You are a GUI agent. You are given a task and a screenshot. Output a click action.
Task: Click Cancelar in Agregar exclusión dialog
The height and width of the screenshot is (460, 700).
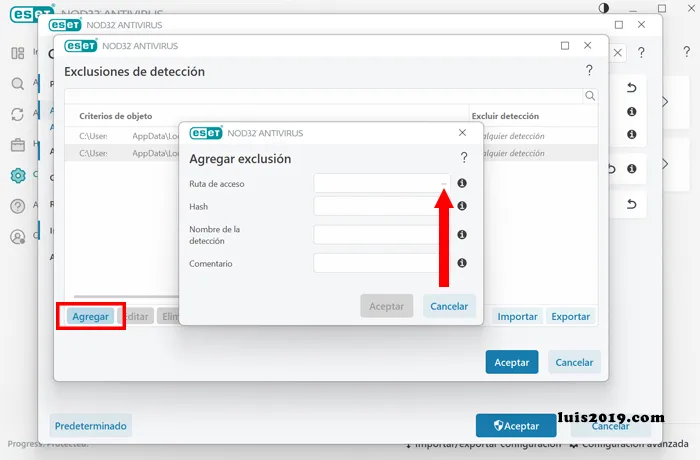(449, 306)
